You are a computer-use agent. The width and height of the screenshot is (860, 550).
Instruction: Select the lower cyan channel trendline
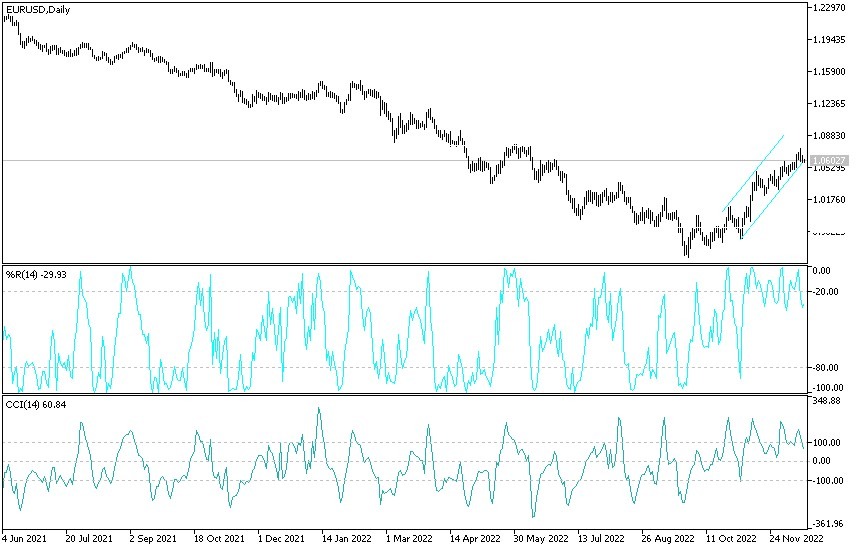click(772, 200)
